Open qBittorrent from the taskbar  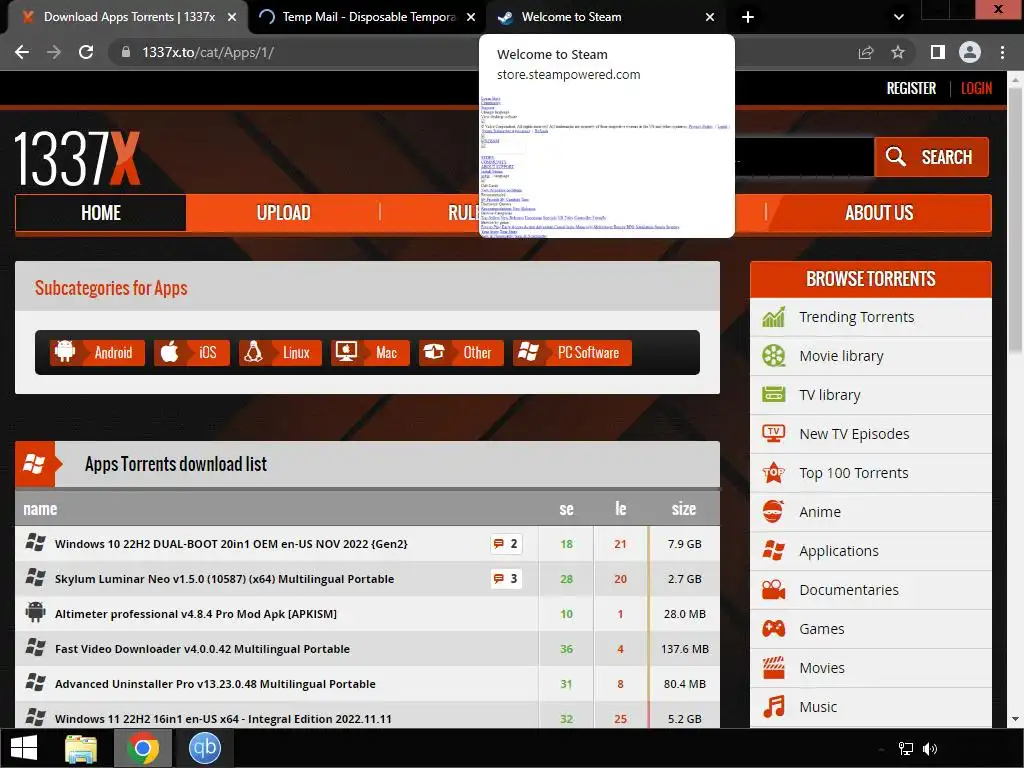[x=205, y=748]
